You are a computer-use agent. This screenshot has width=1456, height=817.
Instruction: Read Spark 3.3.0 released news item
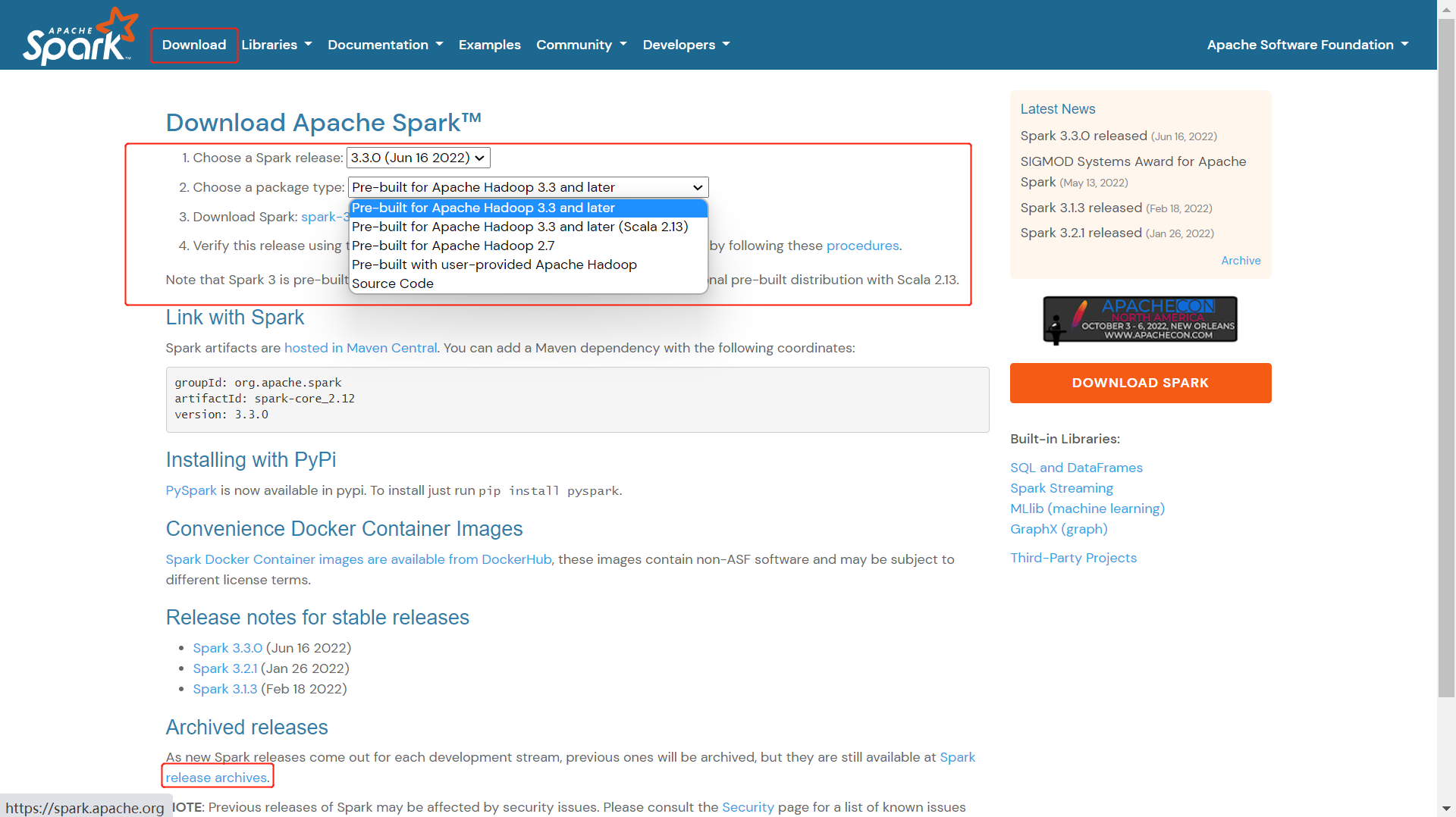click(x=1084, y=136)
